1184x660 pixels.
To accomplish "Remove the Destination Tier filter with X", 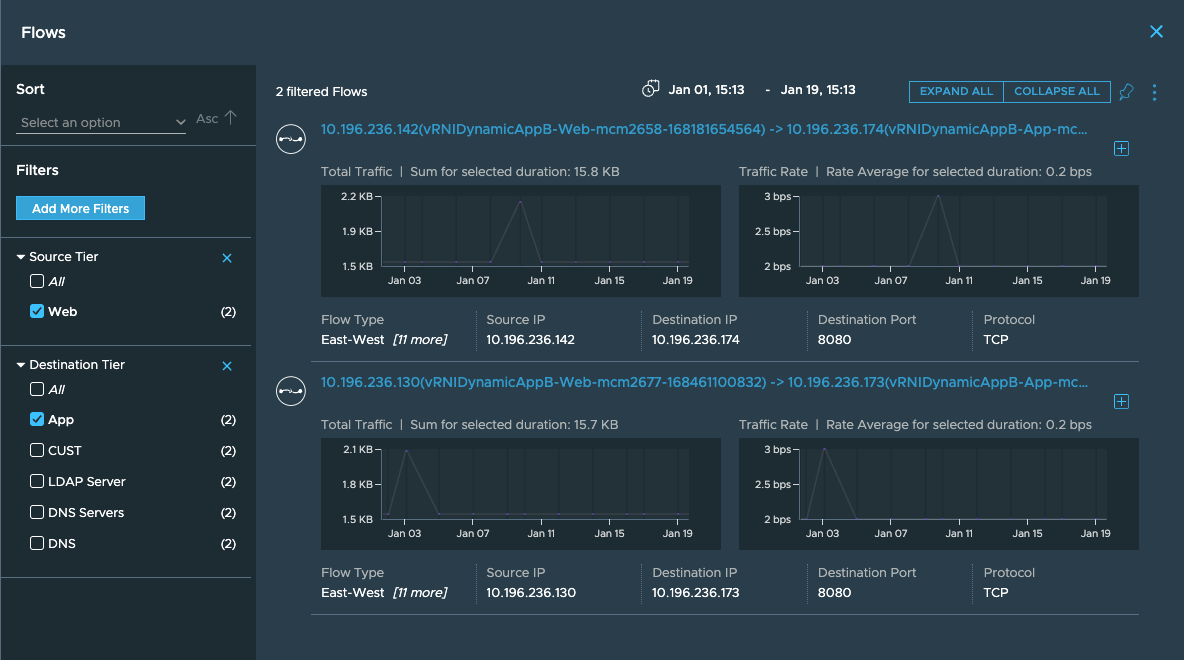I will (x=227, y=366).
